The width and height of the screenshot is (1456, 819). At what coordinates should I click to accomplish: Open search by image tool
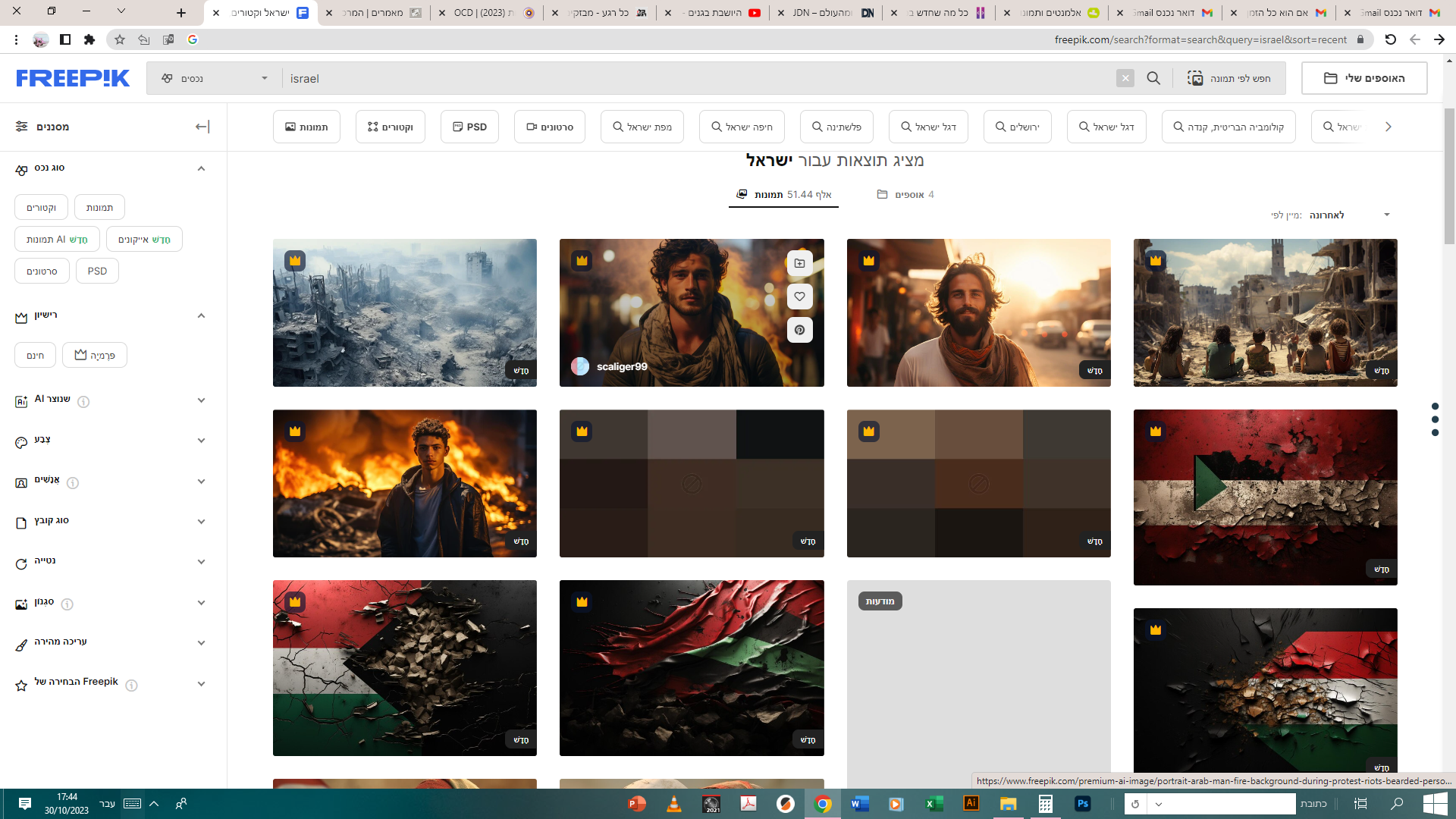(x=1229, y=78)
